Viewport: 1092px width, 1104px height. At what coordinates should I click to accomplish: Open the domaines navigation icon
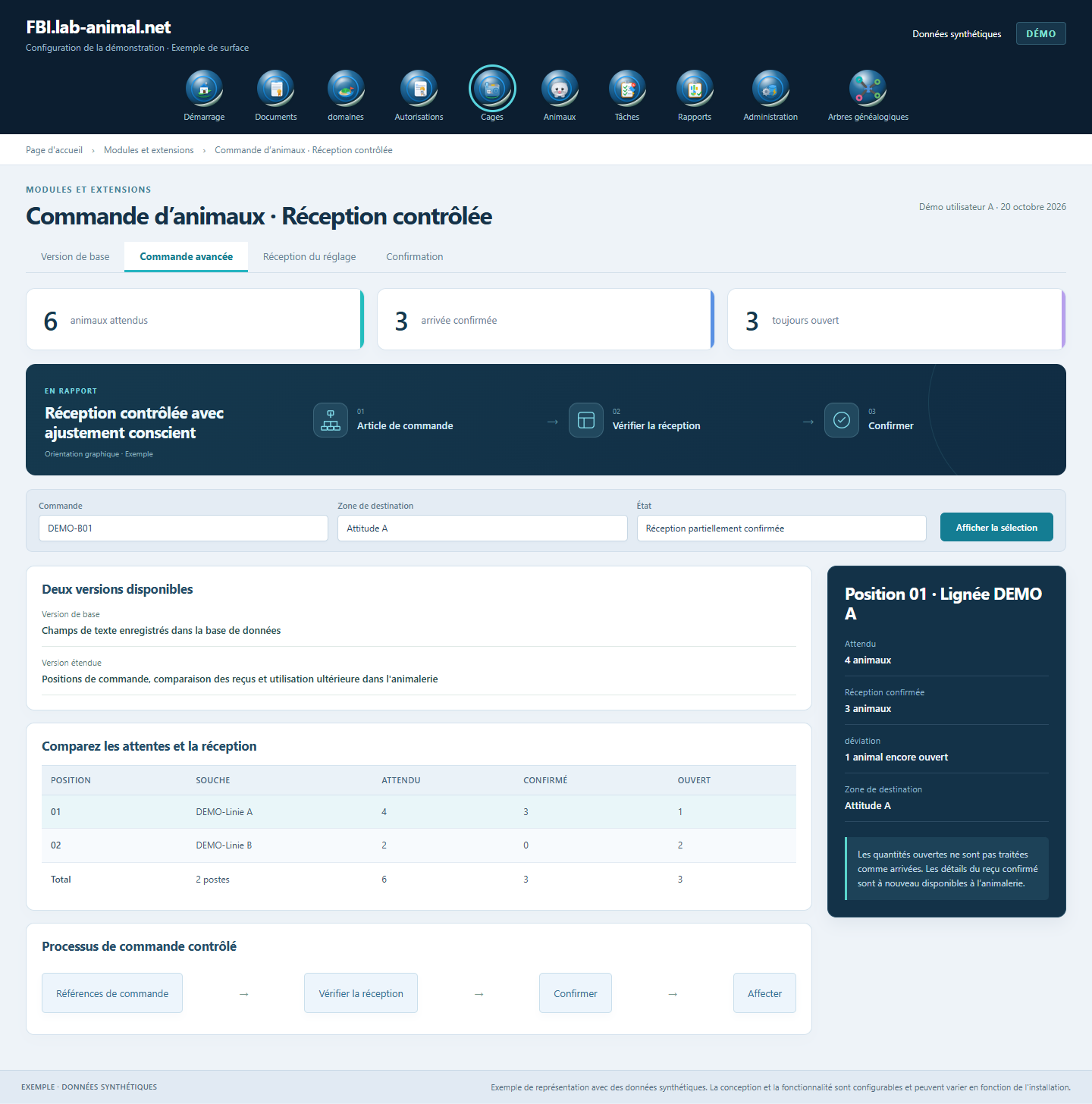coord(346,89)
